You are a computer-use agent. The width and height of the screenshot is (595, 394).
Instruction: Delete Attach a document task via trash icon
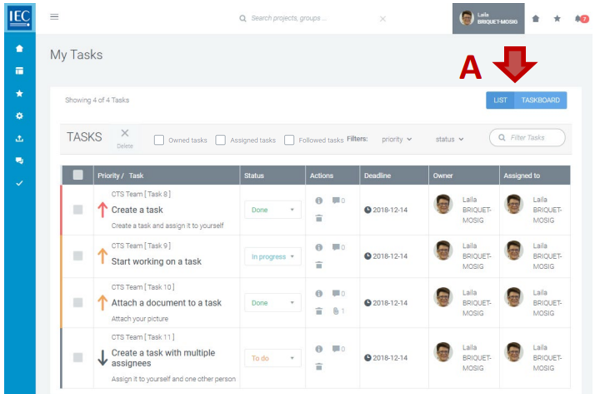coord(319,311)
